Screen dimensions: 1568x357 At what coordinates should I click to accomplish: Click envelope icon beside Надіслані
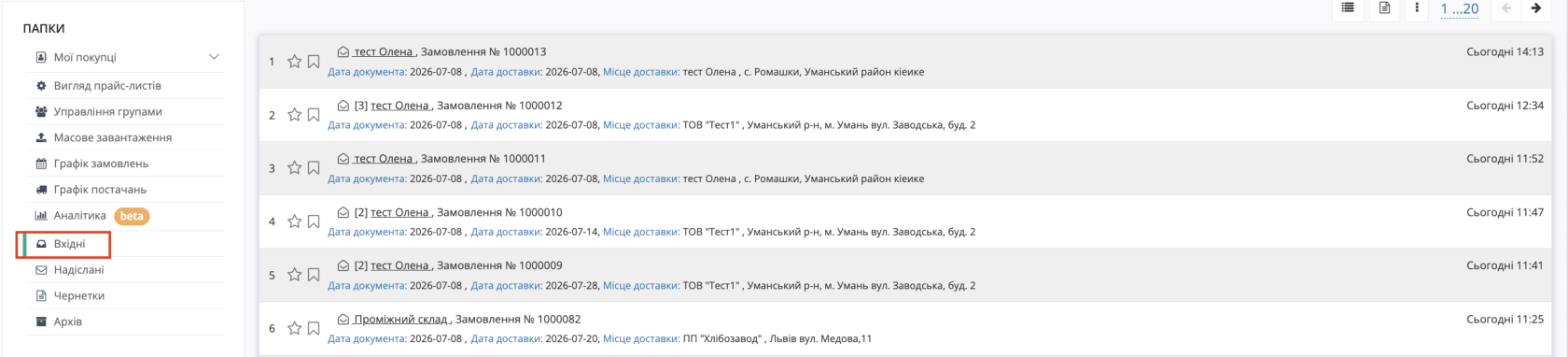(41, 270)
